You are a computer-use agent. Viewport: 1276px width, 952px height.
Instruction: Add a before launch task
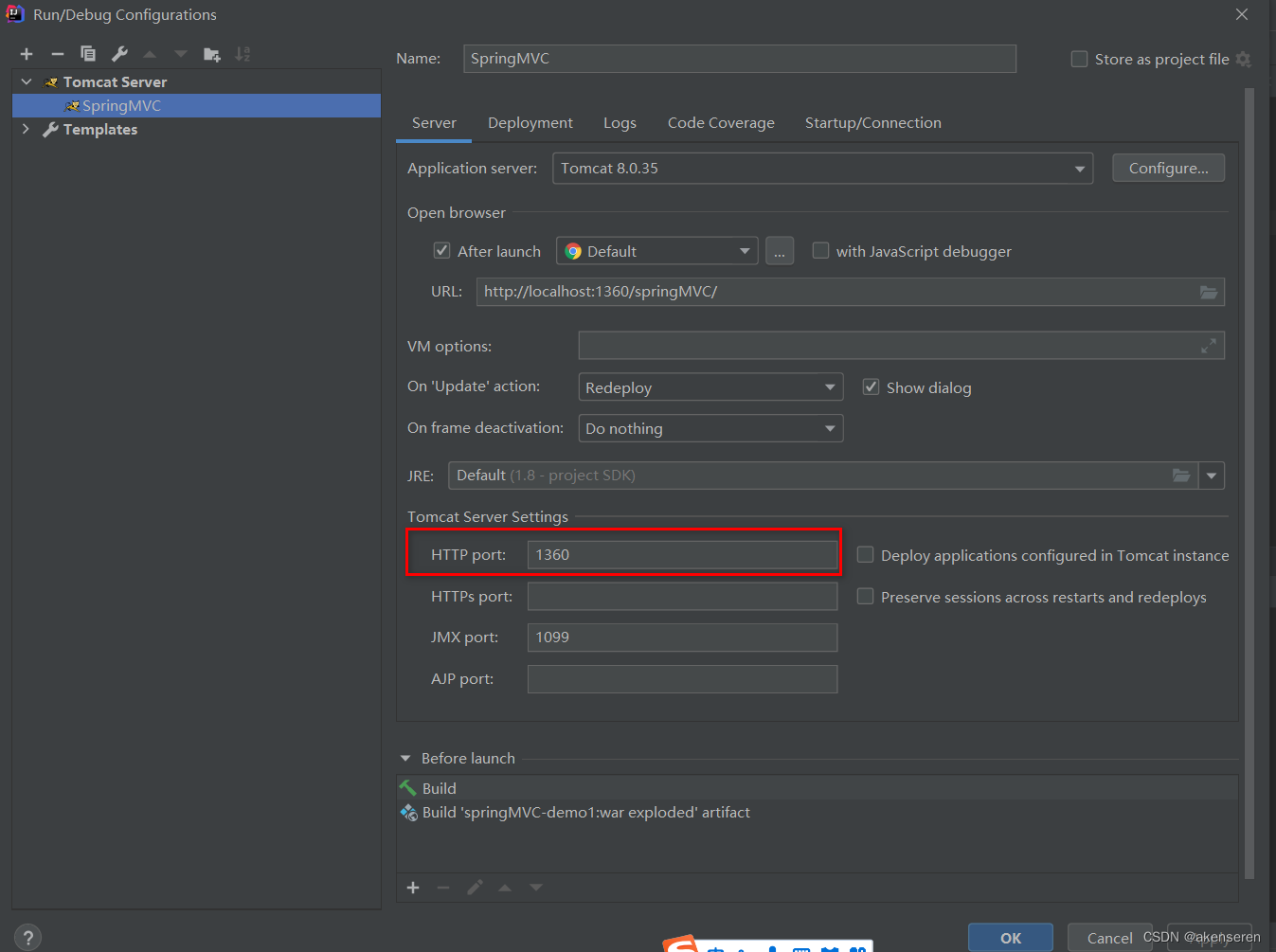[x=413, y=888]
